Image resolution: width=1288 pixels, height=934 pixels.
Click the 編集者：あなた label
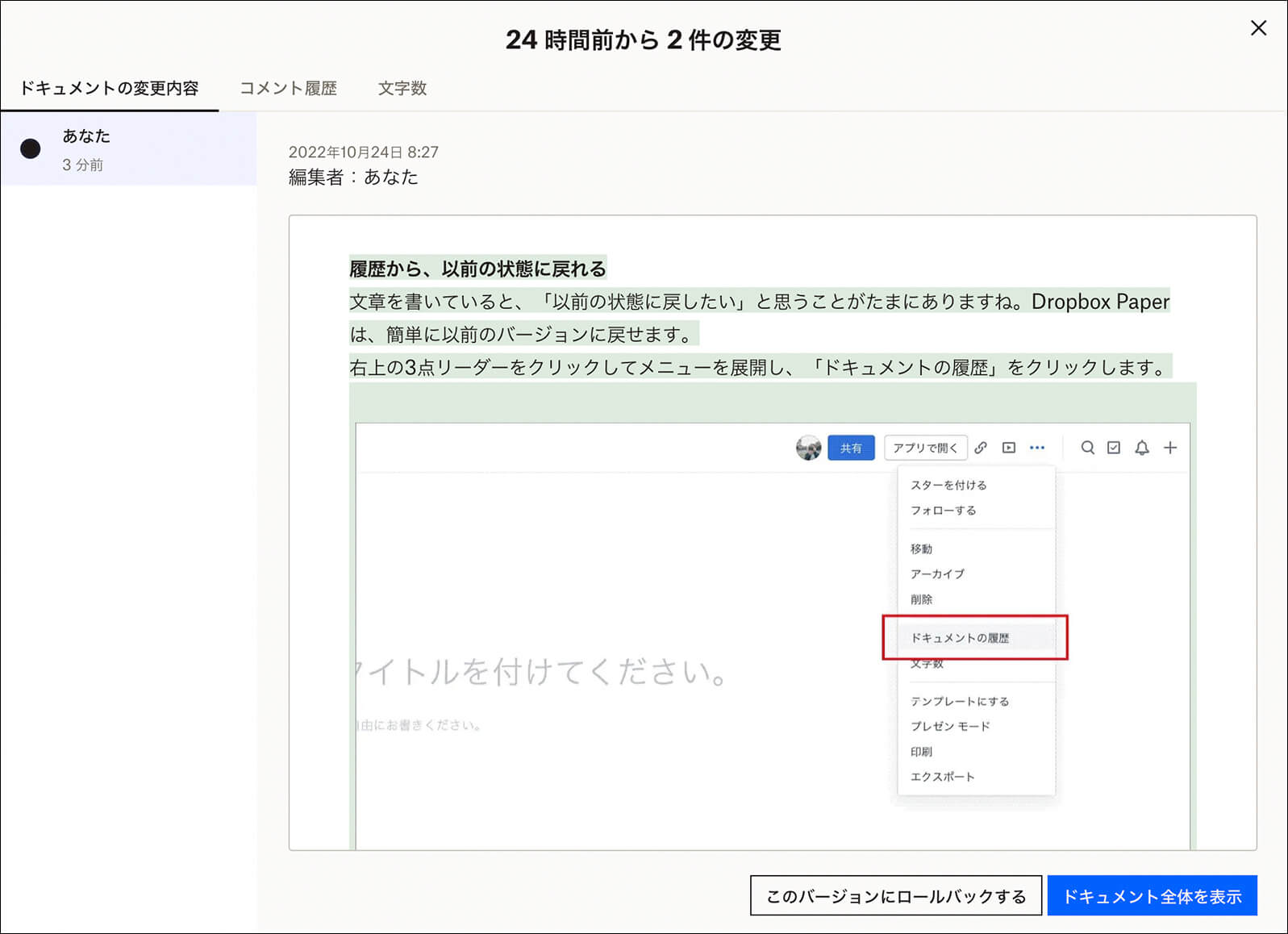[353, 177]
